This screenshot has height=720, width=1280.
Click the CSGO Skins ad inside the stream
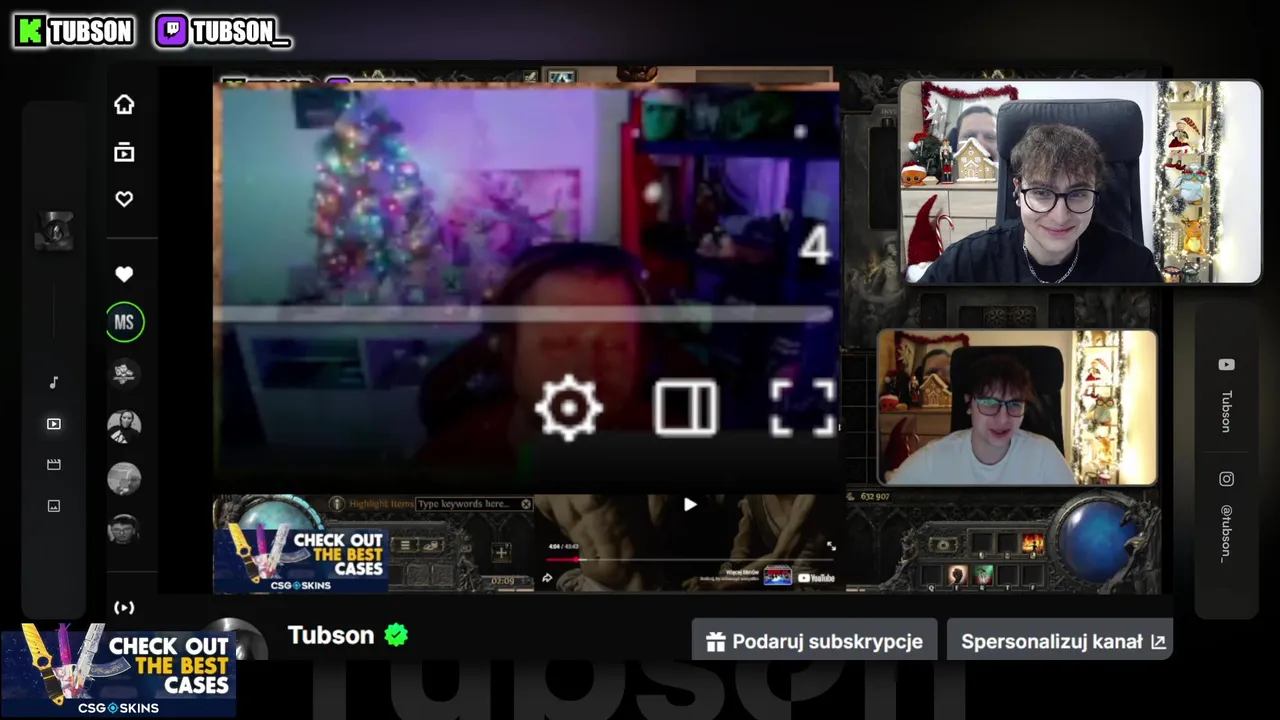(300, 558)
